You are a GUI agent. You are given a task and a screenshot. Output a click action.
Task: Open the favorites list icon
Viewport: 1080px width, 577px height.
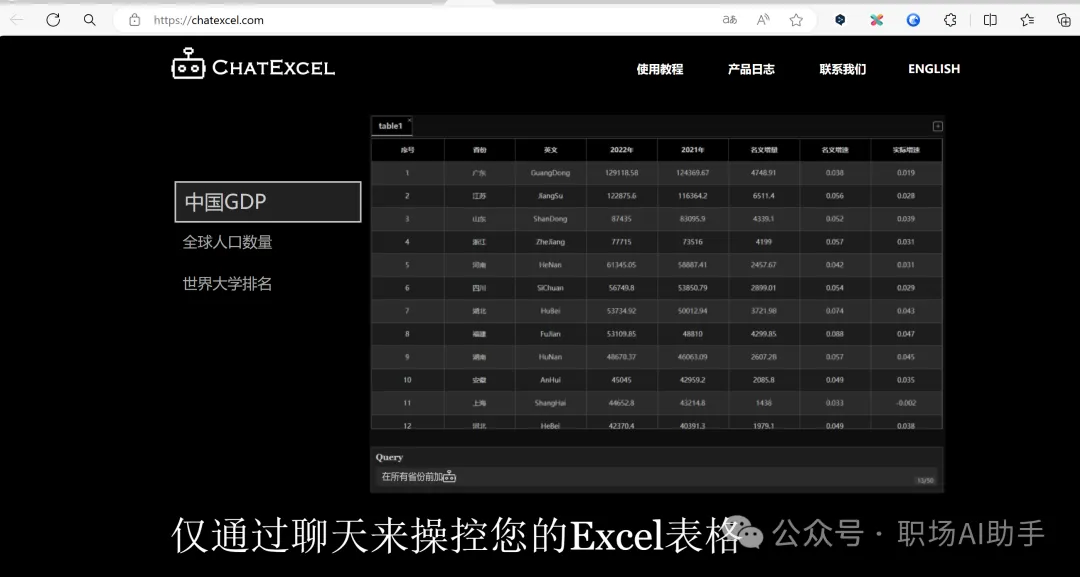tap(1027, 20)
